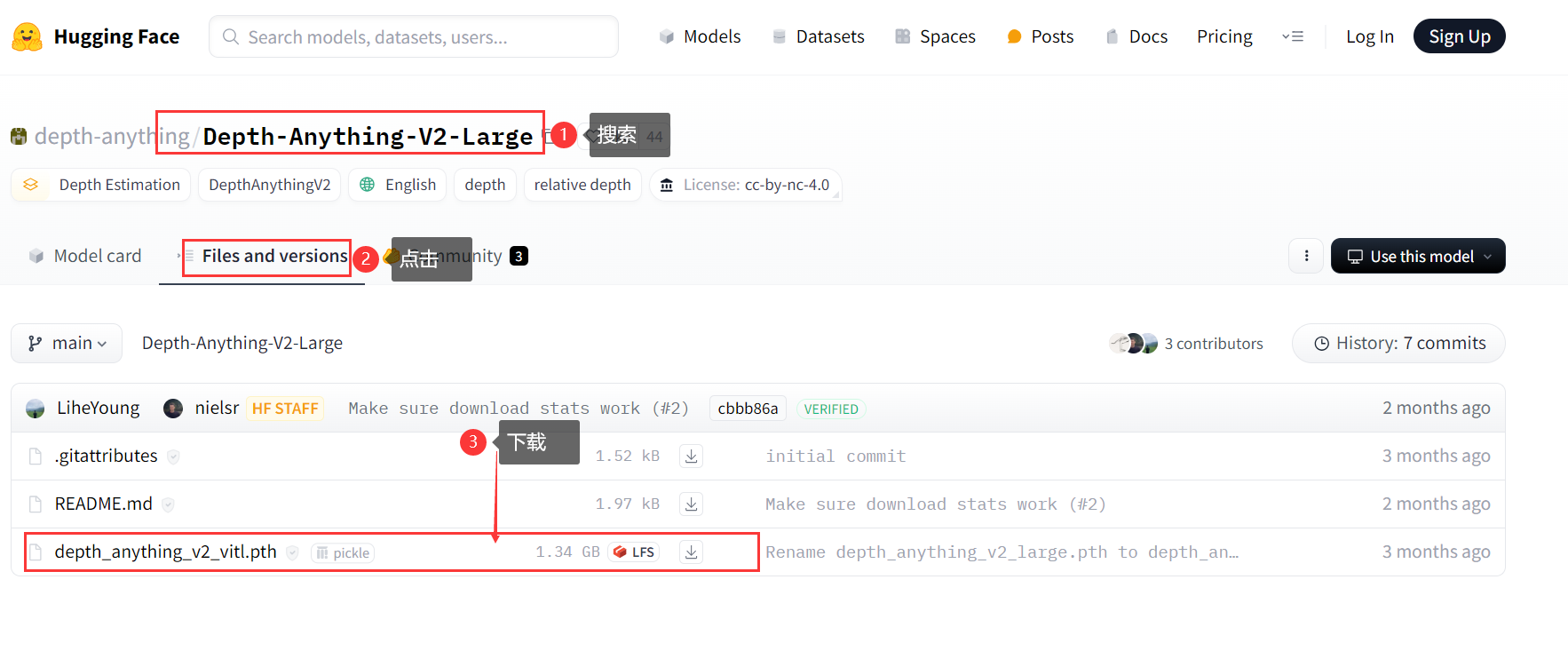This screenshot has width=1568, height=651.
Task: Click the VERIFIED commit badge
Action: [831, 409]
